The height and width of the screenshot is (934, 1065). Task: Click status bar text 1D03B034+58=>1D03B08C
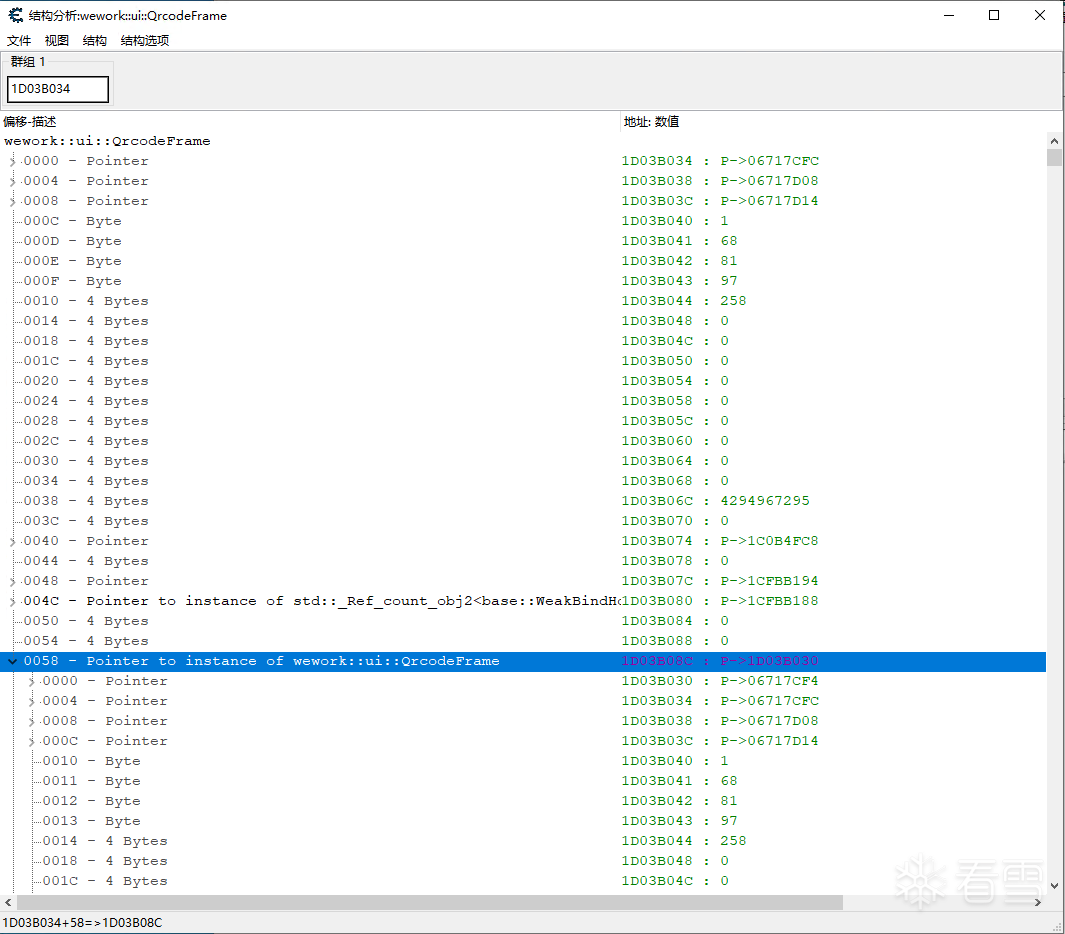(x=82, y=923)
